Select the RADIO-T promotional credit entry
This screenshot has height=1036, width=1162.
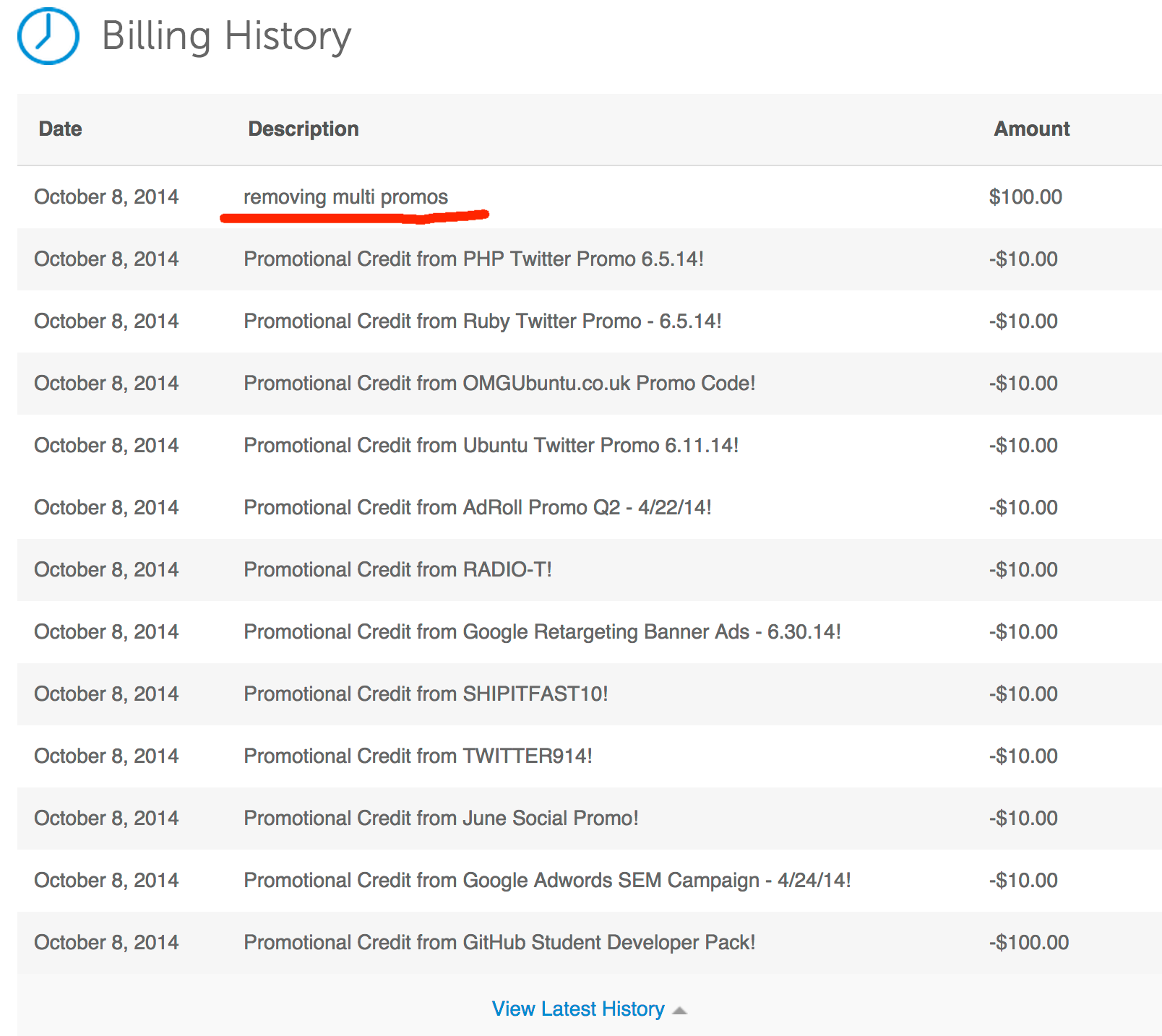coord(397,569)
